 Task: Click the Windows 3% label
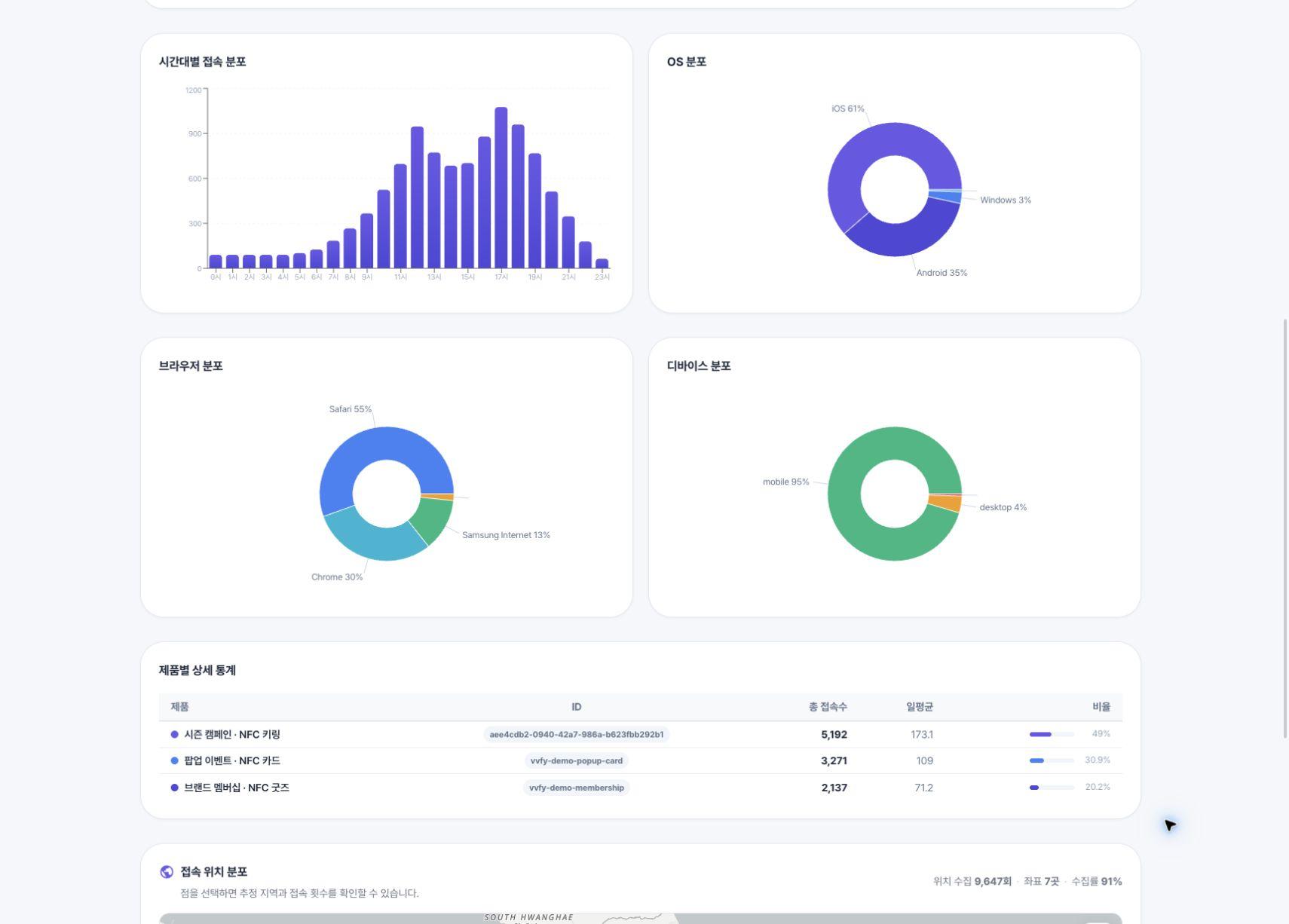click(1006, 200)
